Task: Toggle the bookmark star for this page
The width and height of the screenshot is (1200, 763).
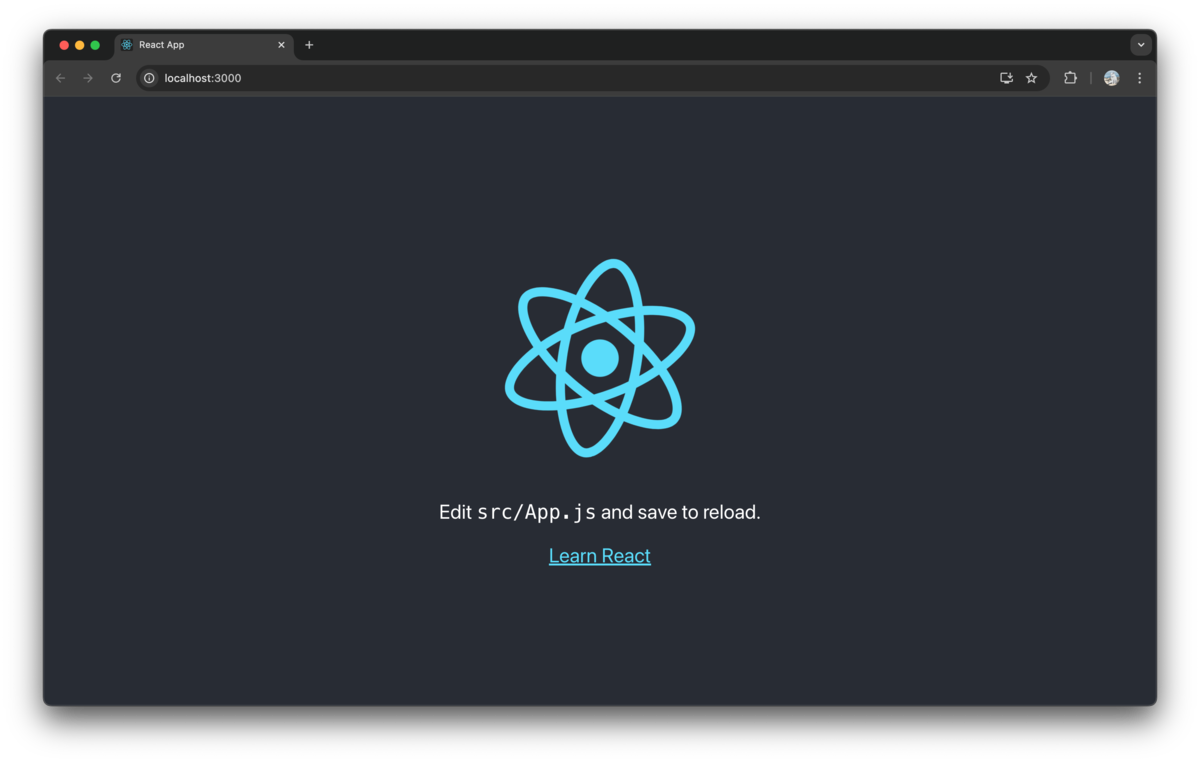Action: point(1031,77)
